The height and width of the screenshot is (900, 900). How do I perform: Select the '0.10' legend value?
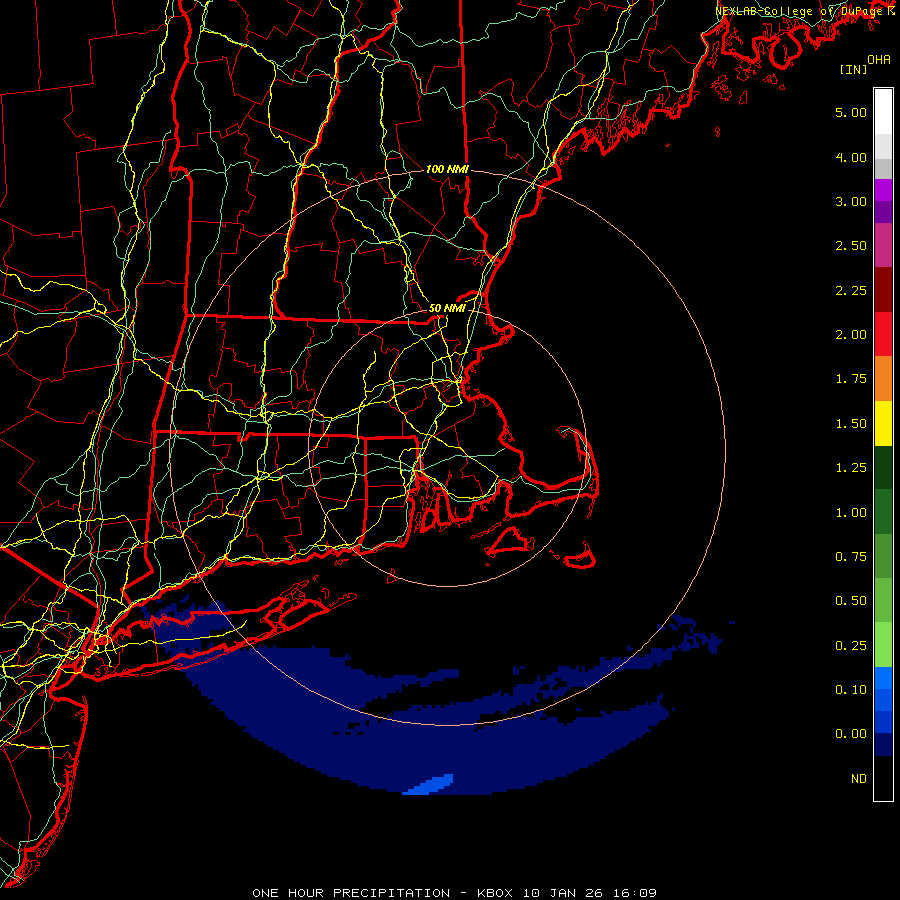851,690
